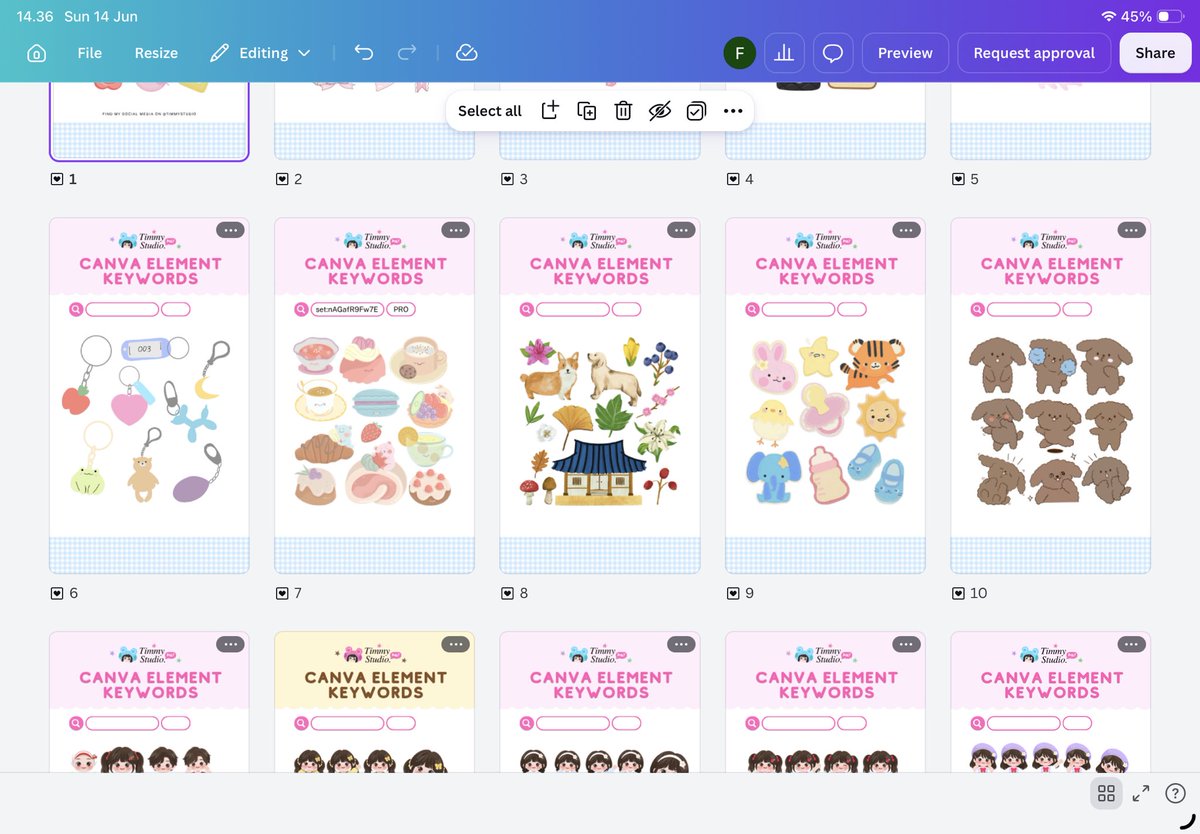Toggle the grid view button
The width and height of the screenshot is (1200, 834).
click(x=1106, y=794)
